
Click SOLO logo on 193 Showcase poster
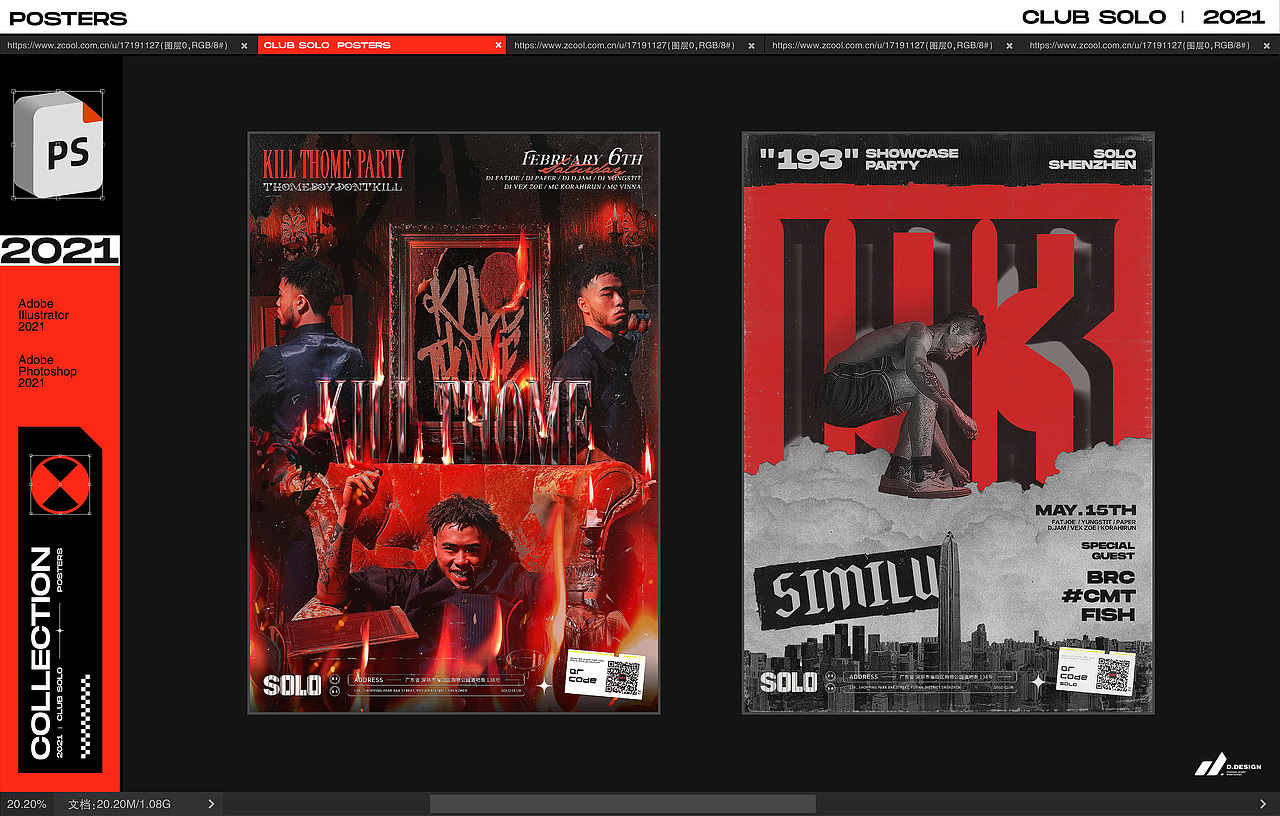789,682
